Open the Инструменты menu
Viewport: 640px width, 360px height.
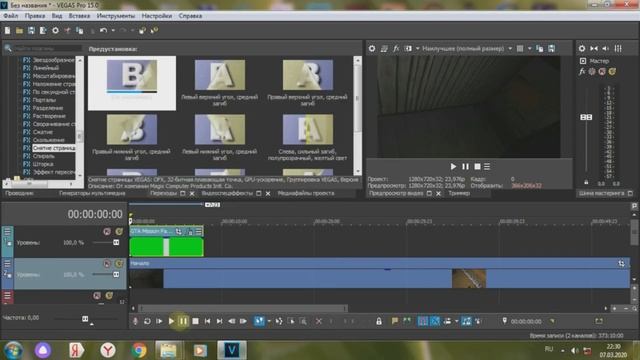116,16
